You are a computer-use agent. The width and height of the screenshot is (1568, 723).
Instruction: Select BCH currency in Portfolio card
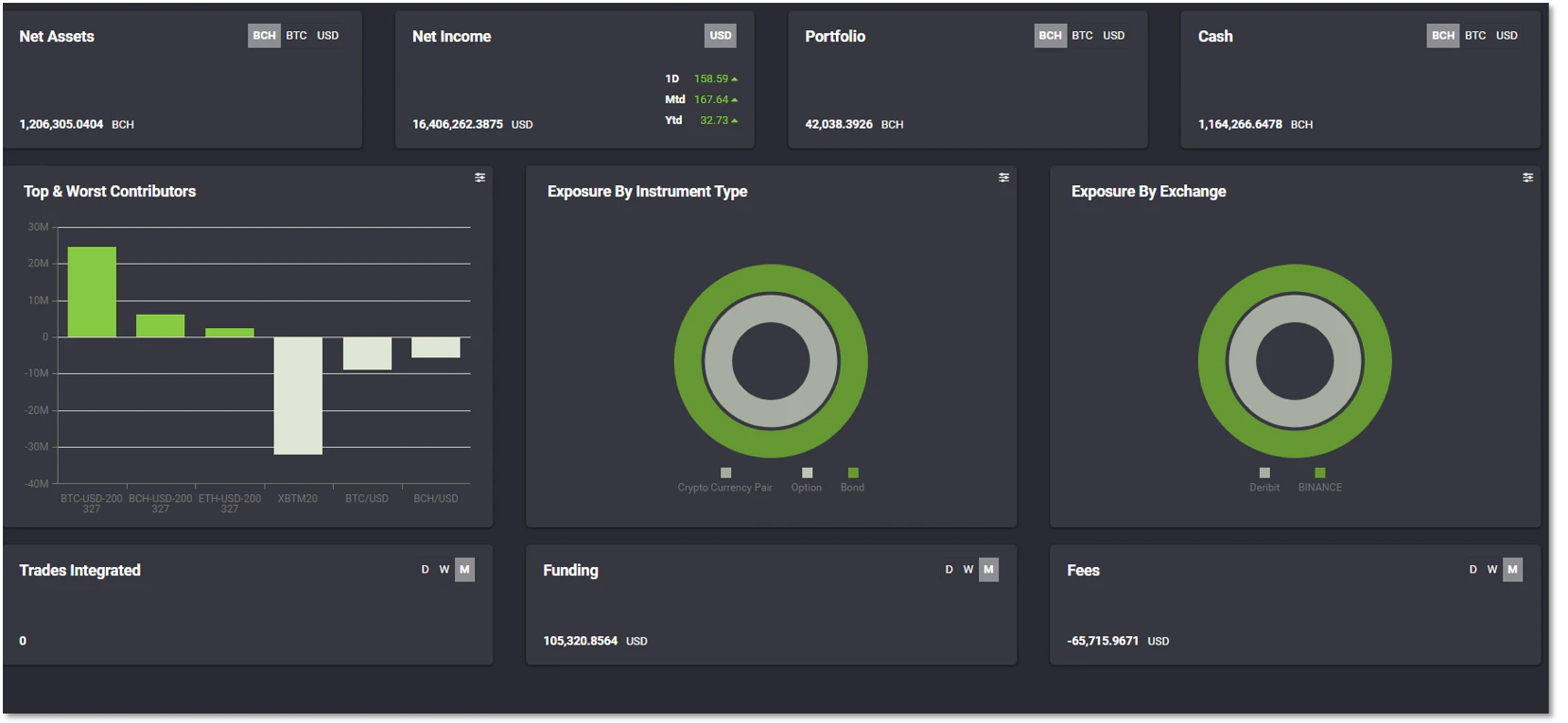(1051, 36)
